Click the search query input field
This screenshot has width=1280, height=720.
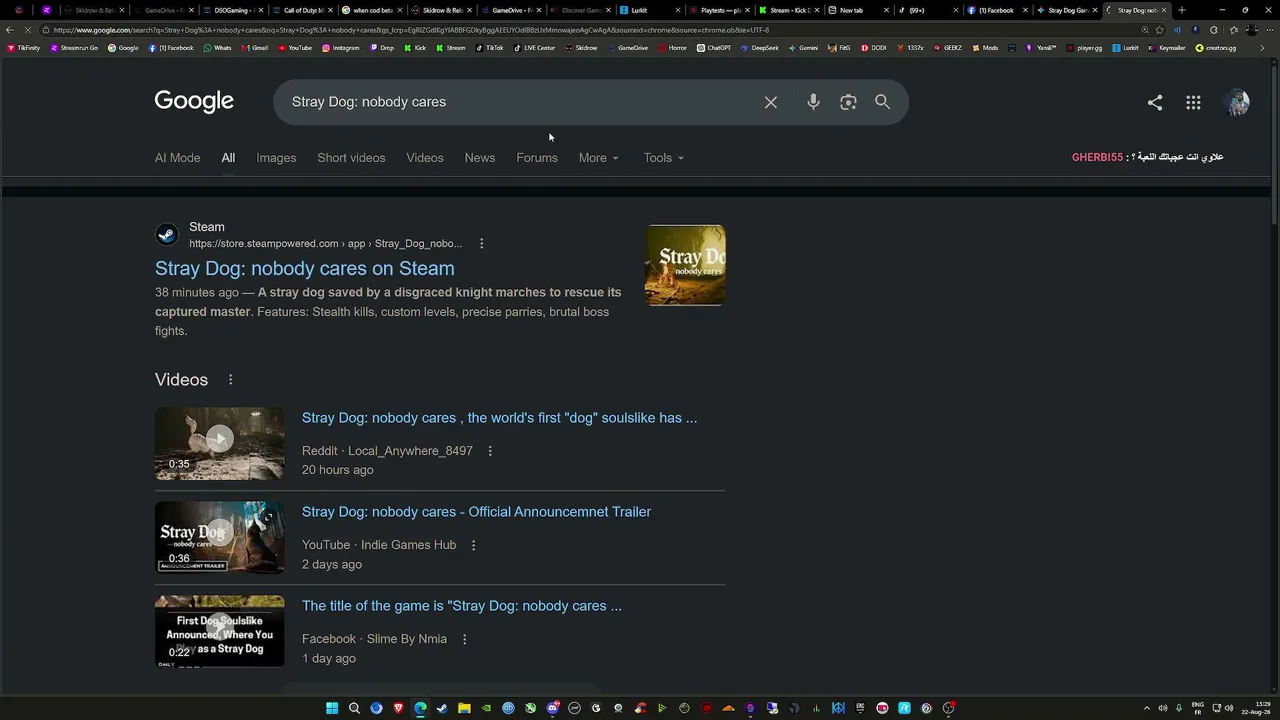point(520,102)
